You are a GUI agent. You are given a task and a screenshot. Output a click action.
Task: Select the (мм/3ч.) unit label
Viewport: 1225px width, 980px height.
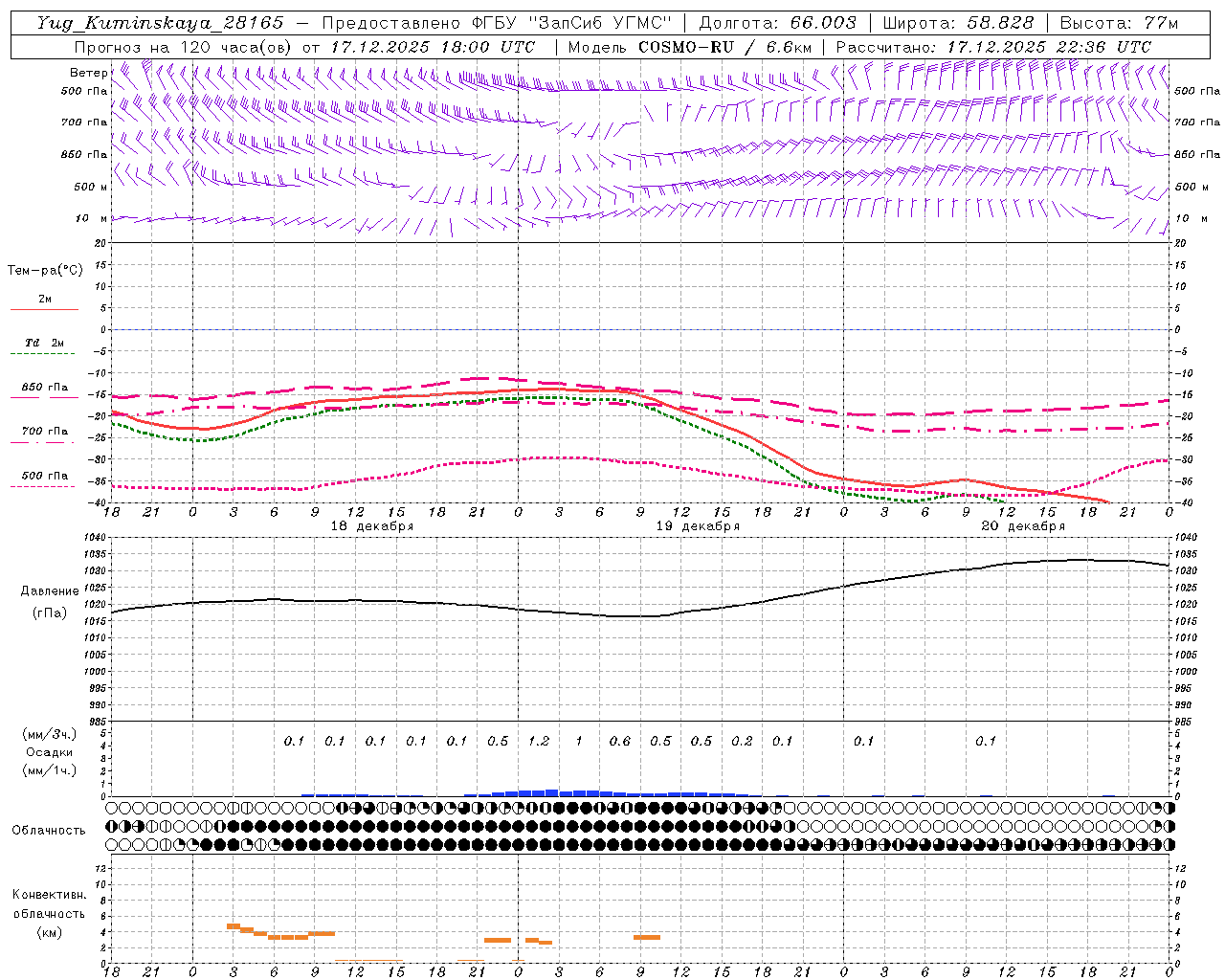[50, 734]
